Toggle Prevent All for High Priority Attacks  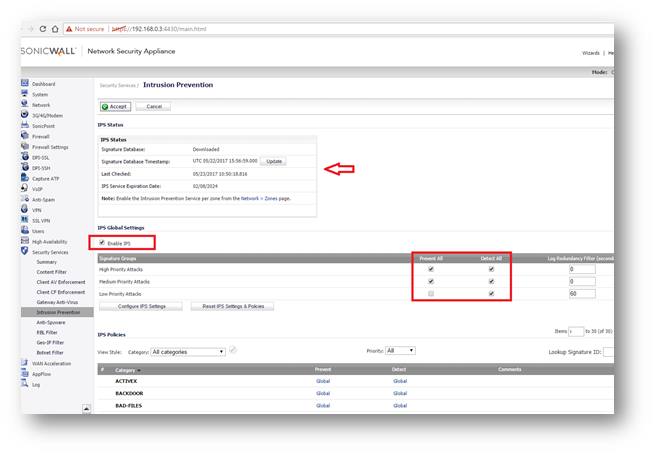[431, 269]
